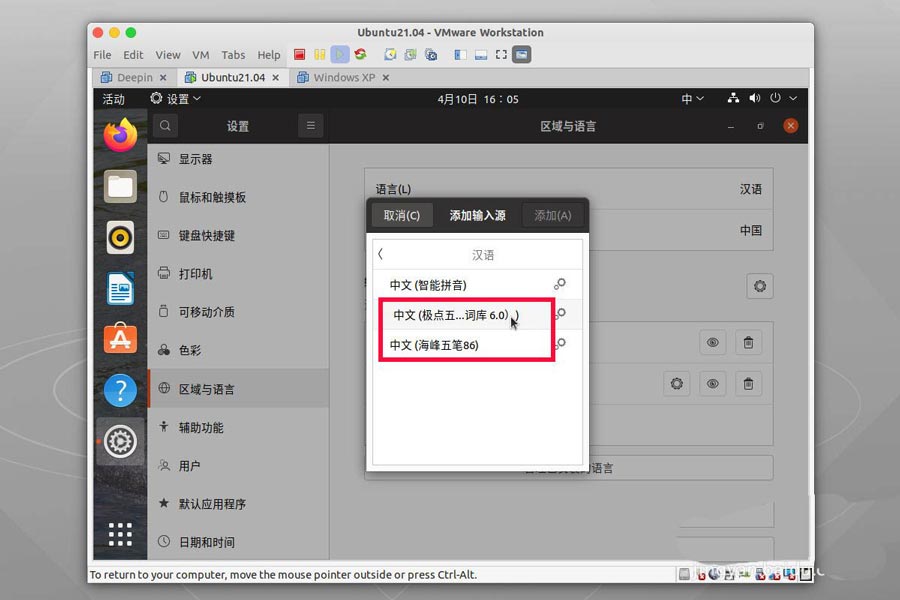This screenshot has height=600, width=900.
Task: Open the VM menu in VMware Workstation
Action: 201,55
